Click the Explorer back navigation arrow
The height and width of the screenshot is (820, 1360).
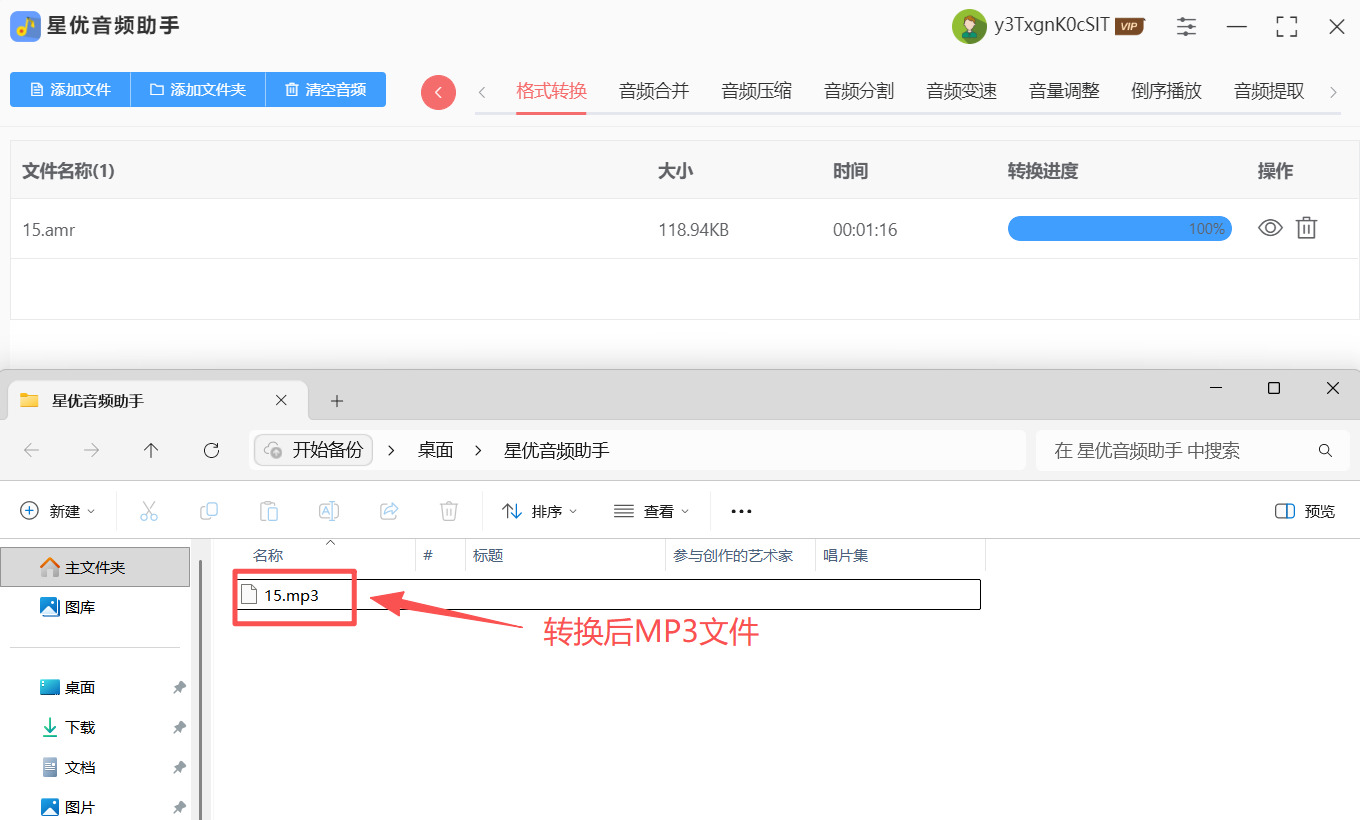31,451
